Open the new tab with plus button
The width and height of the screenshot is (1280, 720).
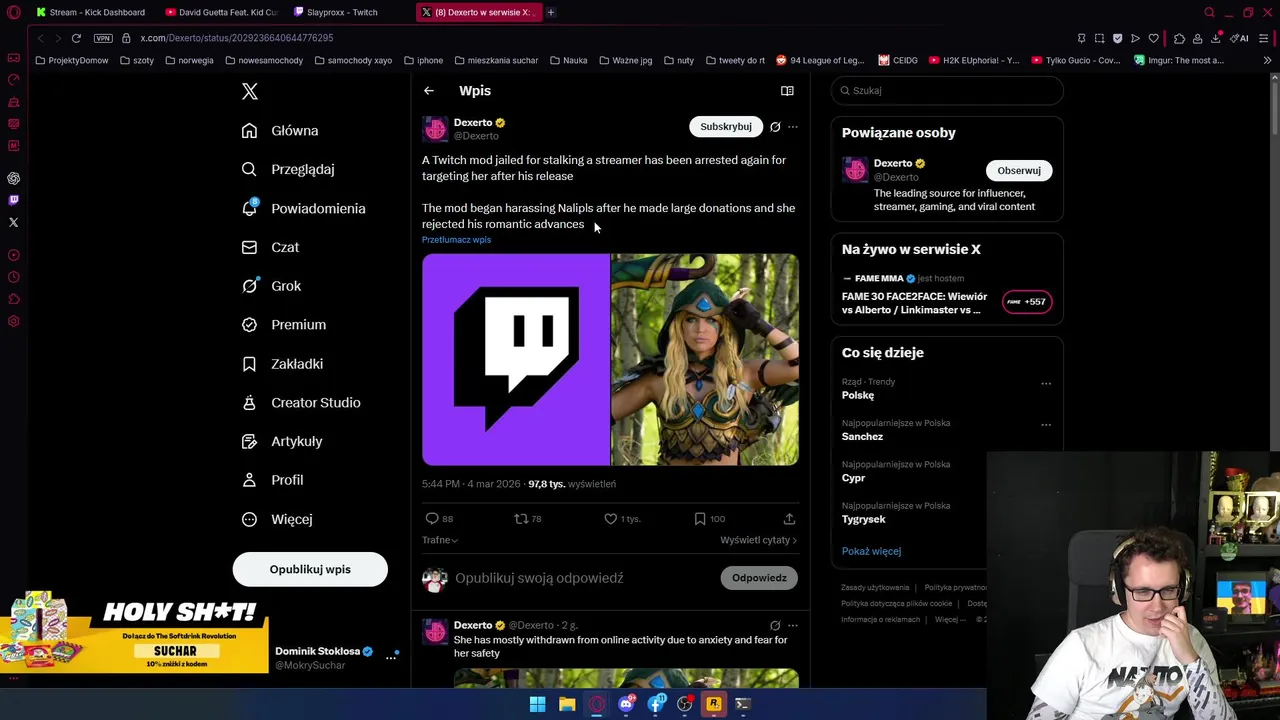click(551, 12)
